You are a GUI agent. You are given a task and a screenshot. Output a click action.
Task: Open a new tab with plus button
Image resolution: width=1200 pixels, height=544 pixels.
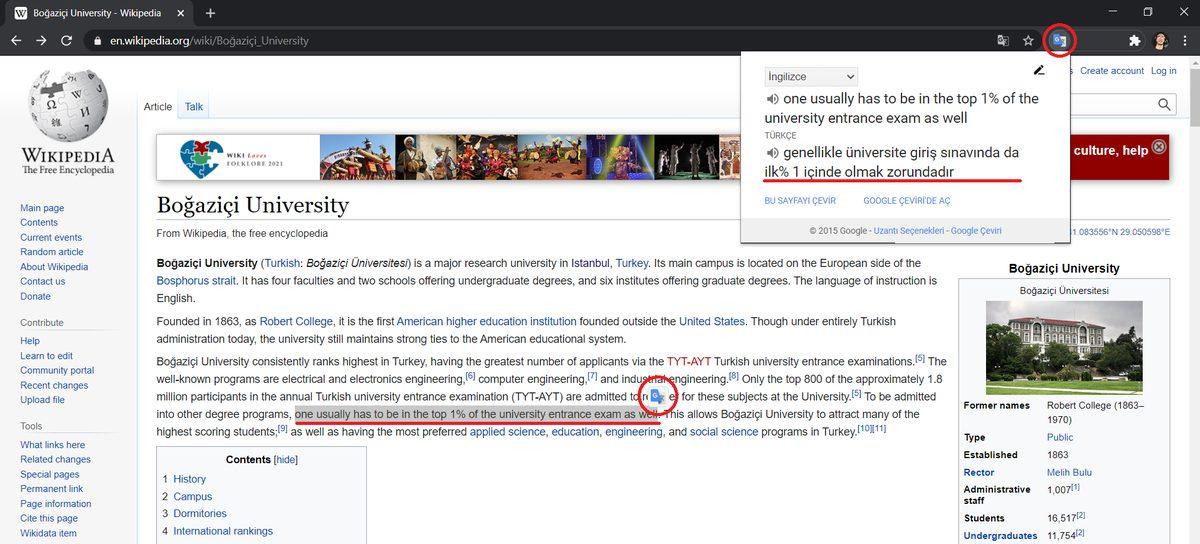coord(210,13)
